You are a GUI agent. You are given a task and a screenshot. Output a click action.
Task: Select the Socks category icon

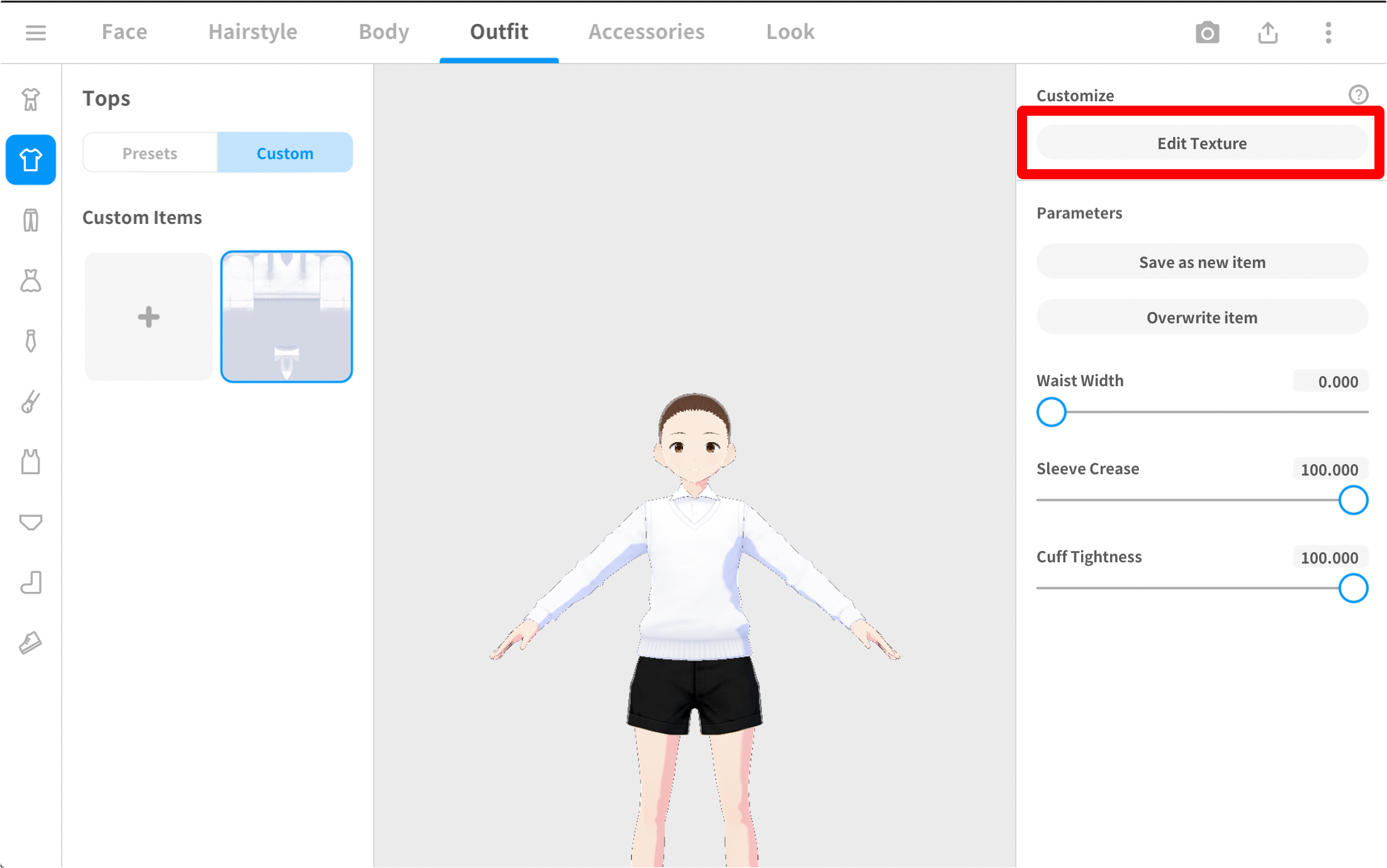30,583
